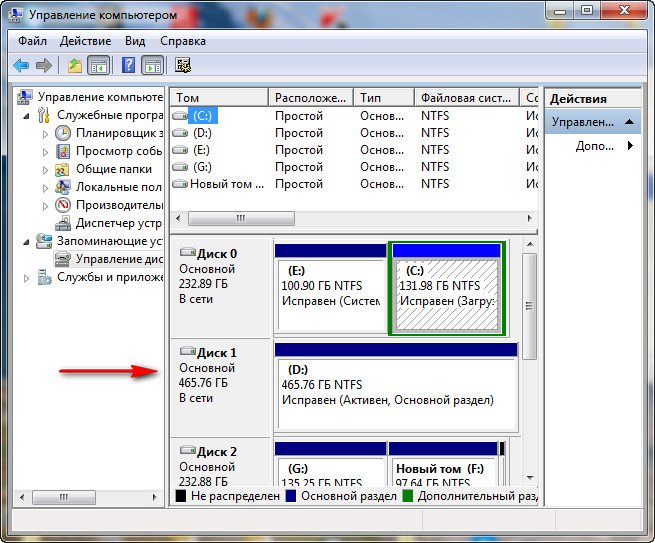Click the Forward arrow toolbar icon
This screenshot has height=543, width=655.
point(44,66)
